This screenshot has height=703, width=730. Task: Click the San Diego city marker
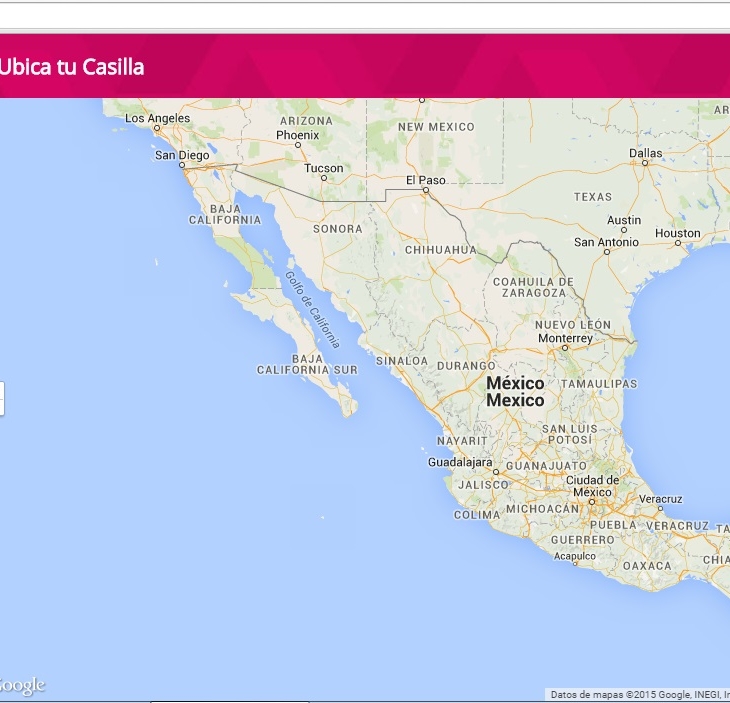coord(182,166)
